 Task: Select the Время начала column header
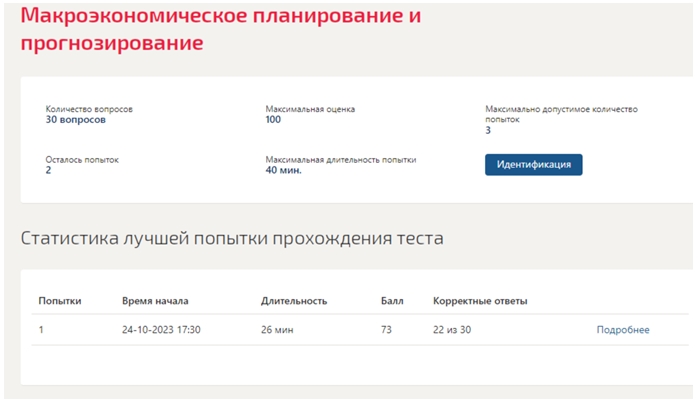[155, 301]
